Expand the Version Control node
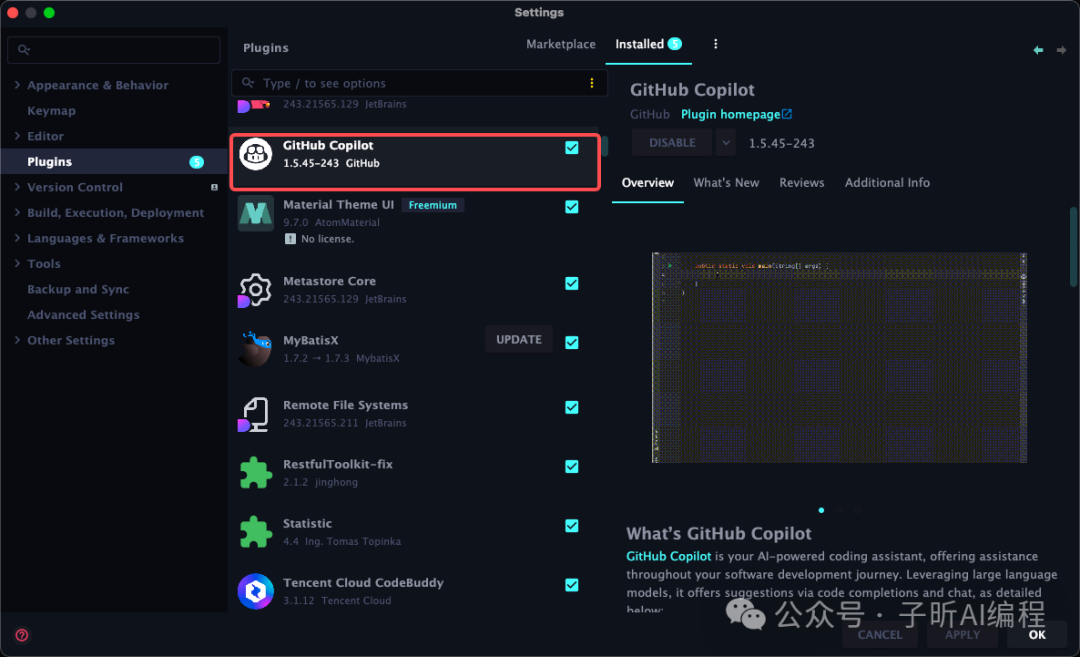 tap(17, 187)
